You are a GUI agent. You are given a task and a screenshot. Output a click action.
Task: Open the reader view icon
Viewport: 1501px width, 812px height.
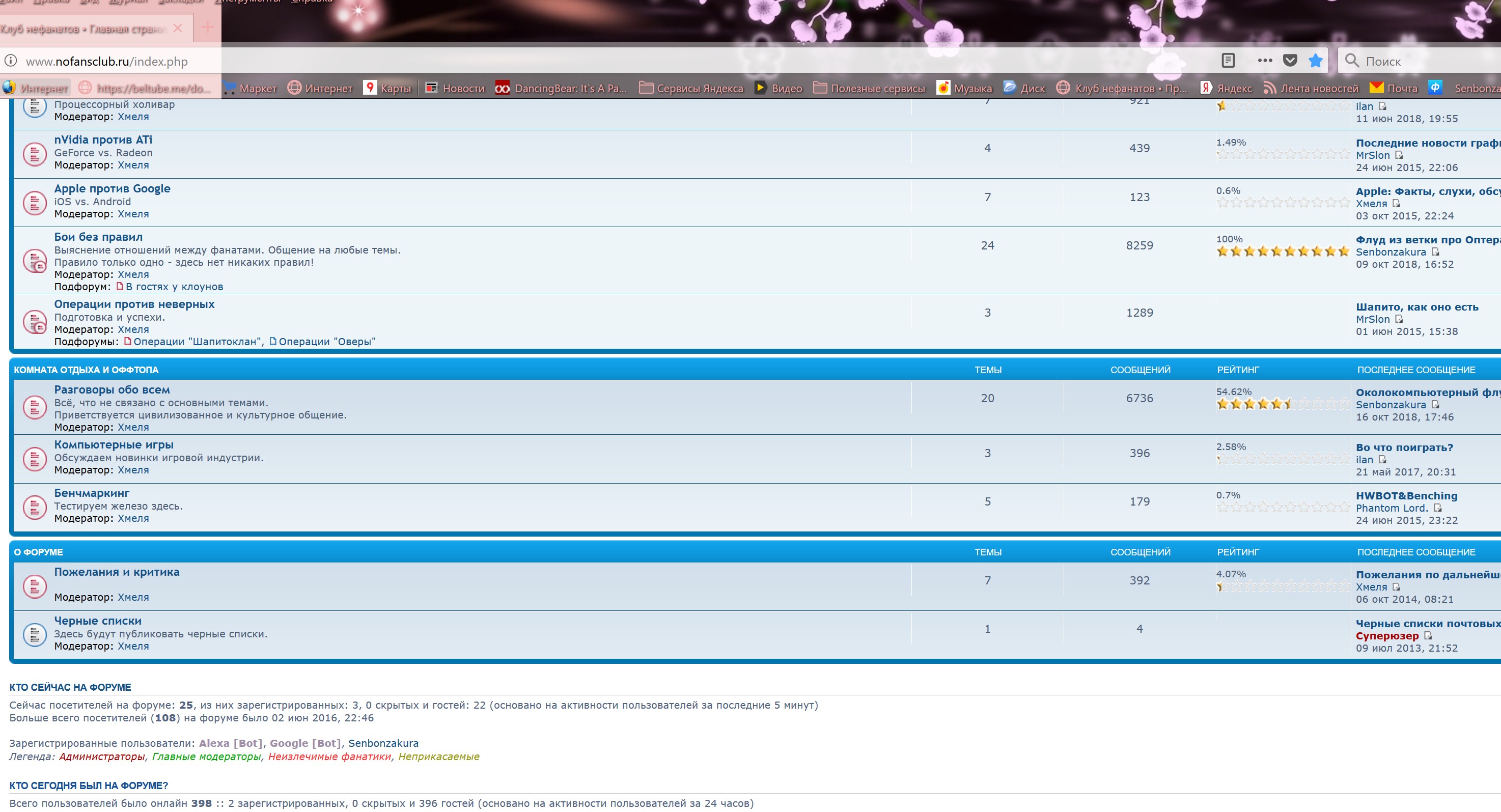point(1228,61)
